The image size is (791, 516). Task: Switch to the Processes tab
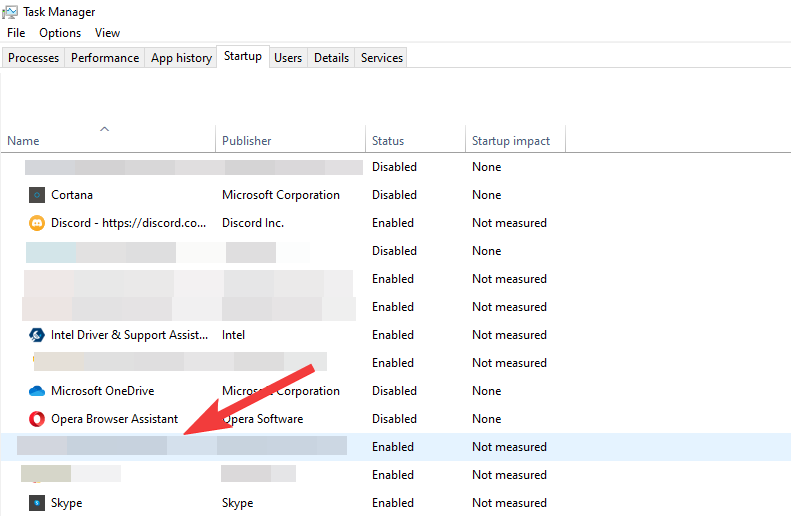point(33,58)
